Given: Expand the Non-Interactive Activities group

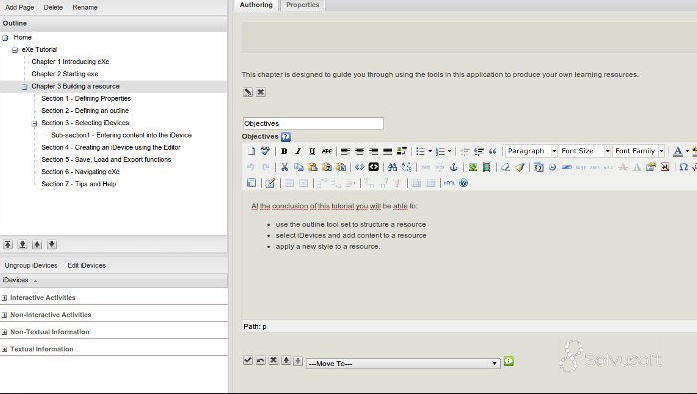Looking at the screenshot, I should 4,315.
